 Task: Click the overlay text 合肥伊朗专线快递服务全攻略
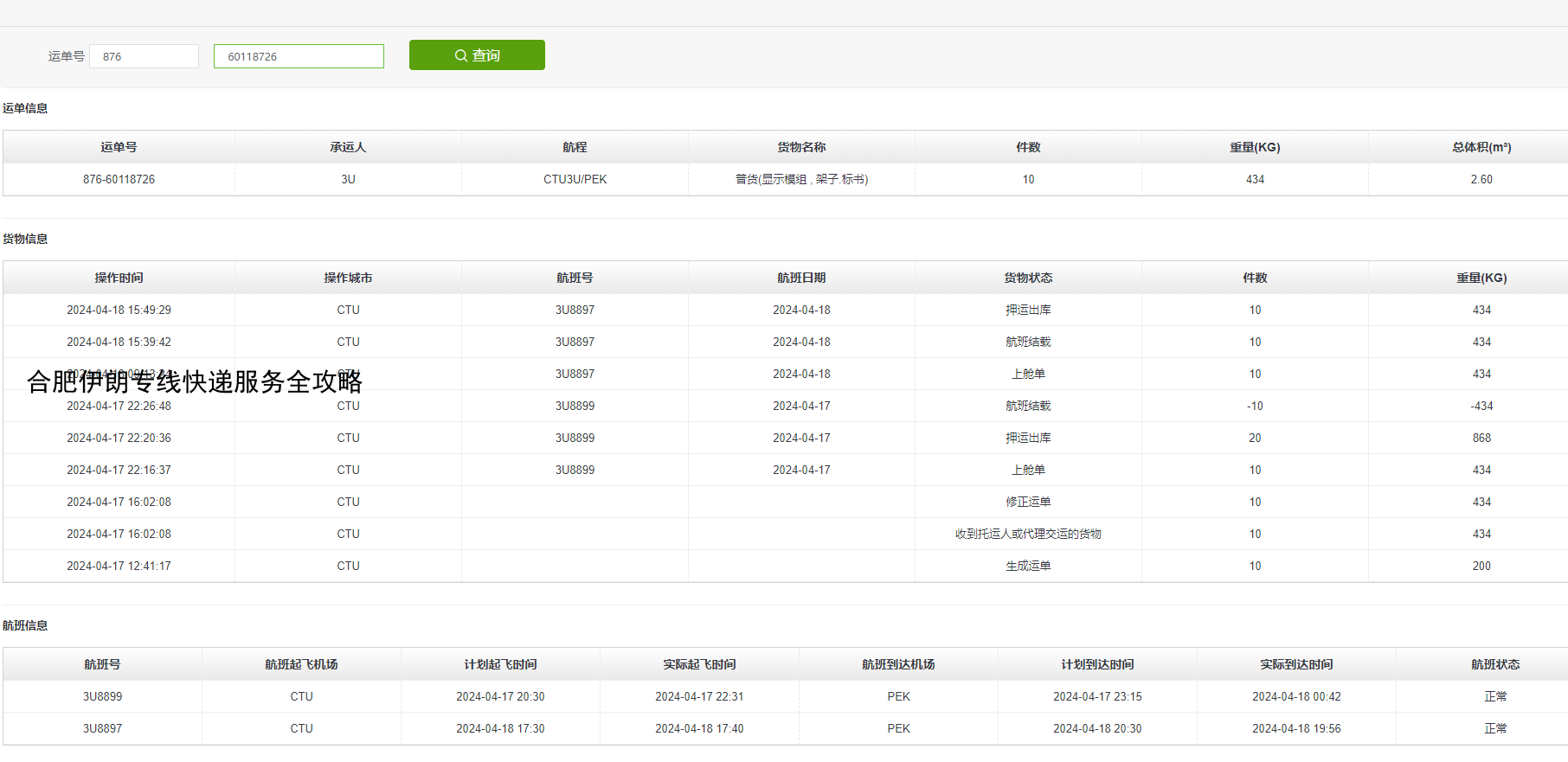click(x=195, y=381)
